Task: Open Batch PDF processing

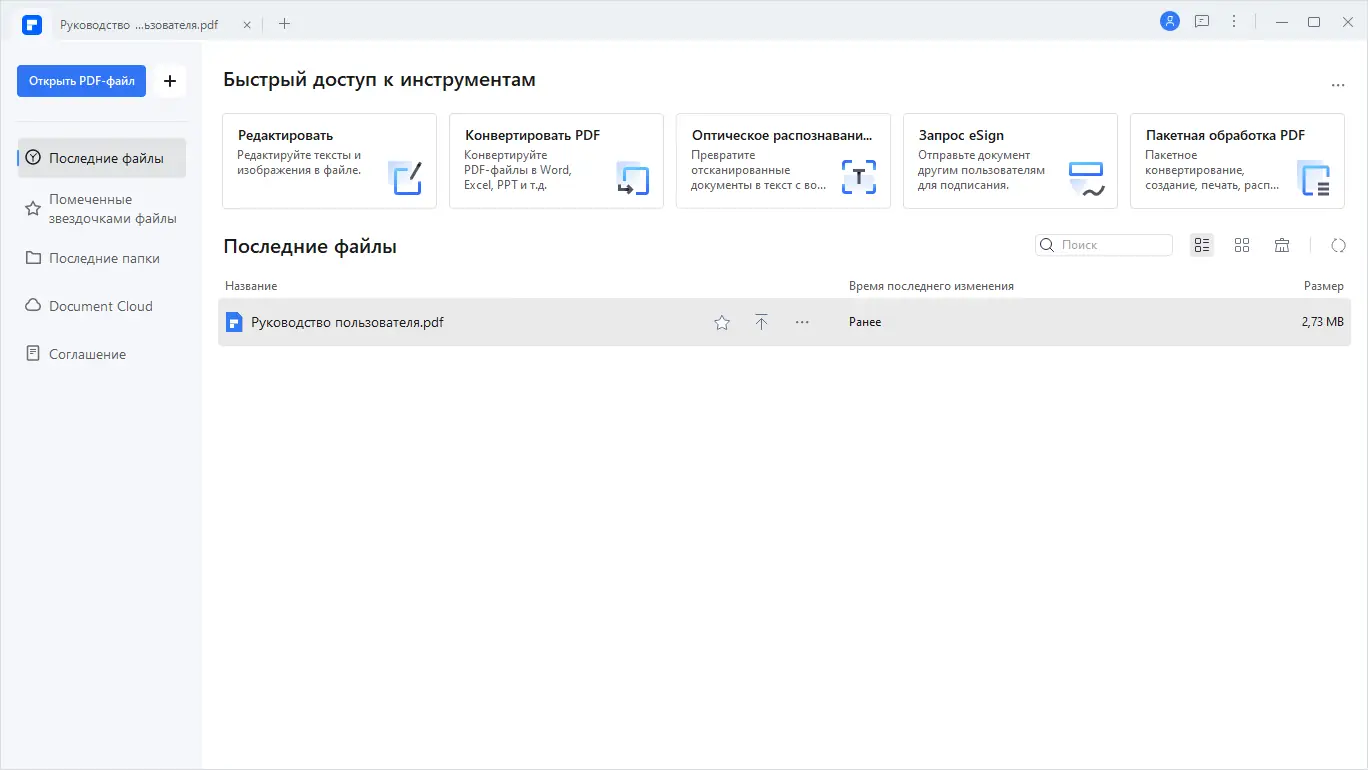Action: tap(1237, 160)
